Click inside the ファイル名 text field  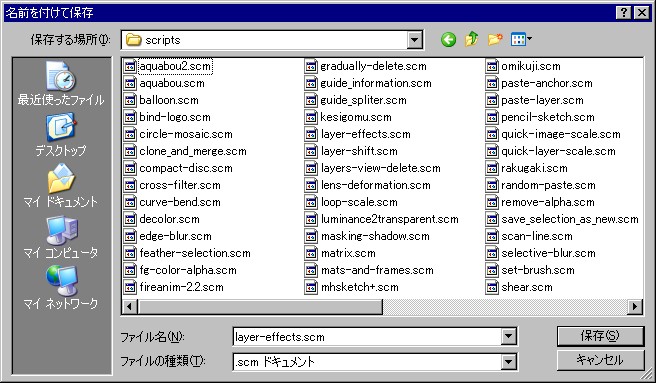(367, 337)
